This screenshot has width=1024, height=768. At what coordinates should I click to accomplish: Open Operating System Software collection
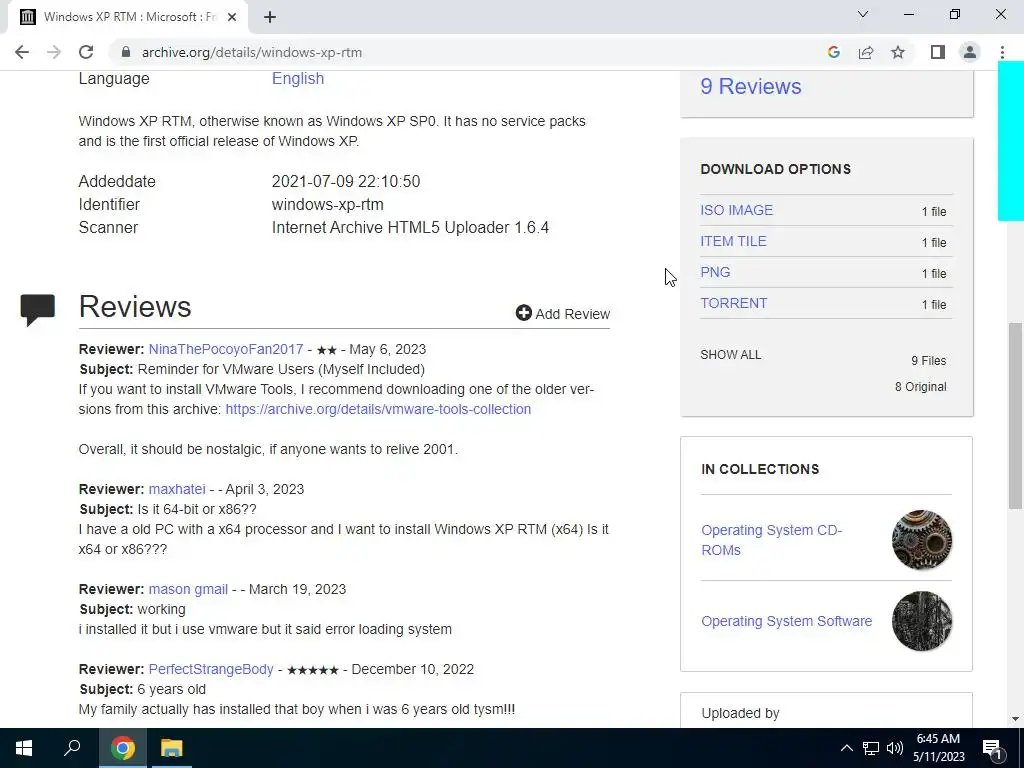tap(786, 621)
